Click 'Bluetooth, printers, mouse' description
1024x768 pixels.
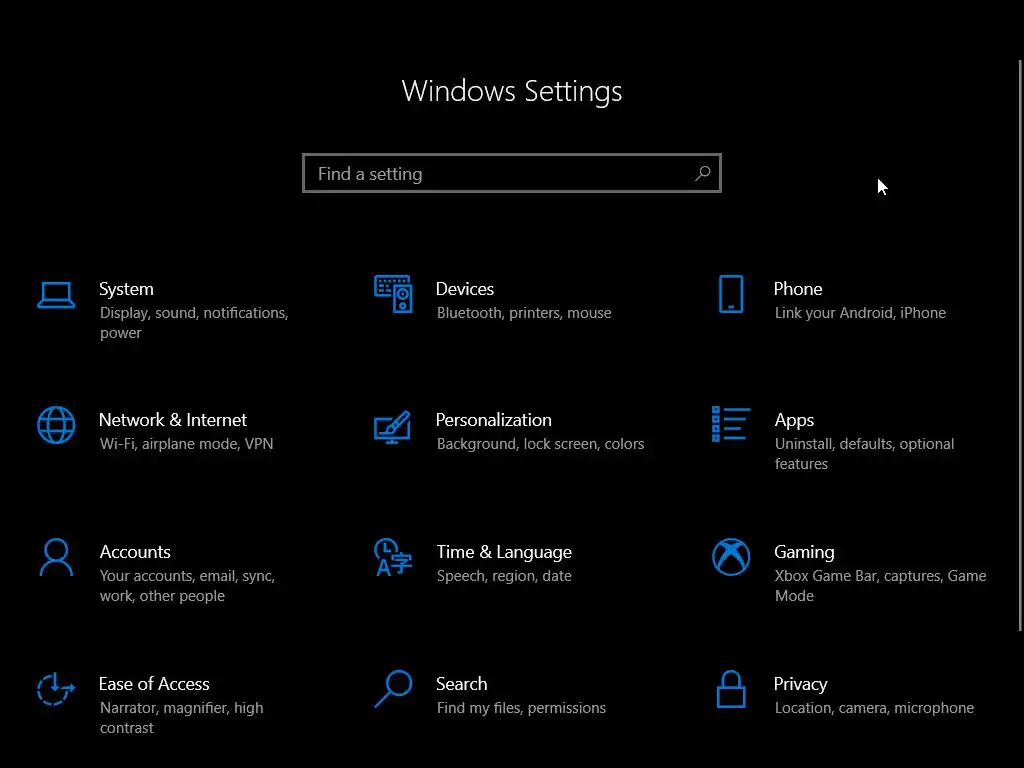click(x=524, y=313)
